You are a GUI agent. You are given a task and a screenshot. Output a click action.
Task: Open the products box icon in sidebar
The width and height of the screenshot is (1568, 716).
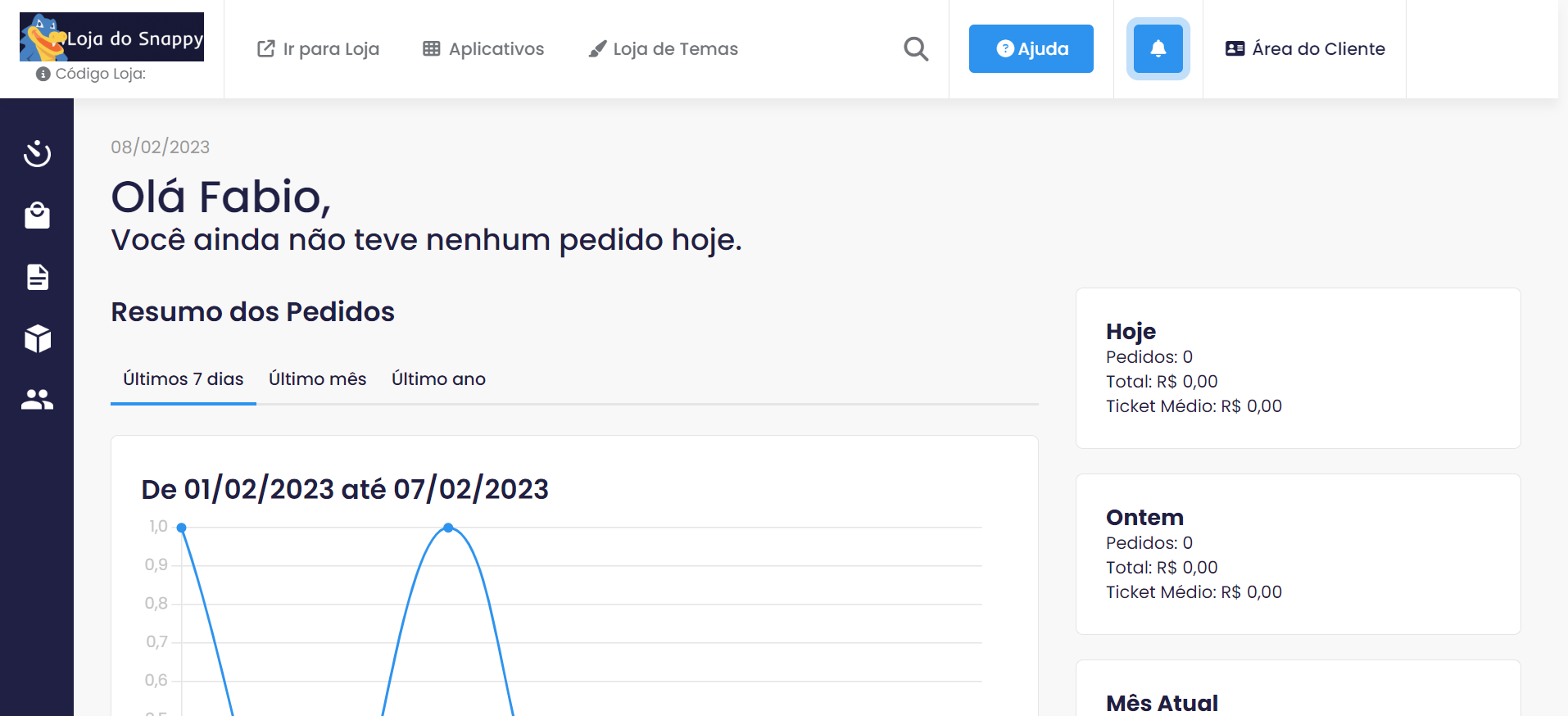[37, 338]
